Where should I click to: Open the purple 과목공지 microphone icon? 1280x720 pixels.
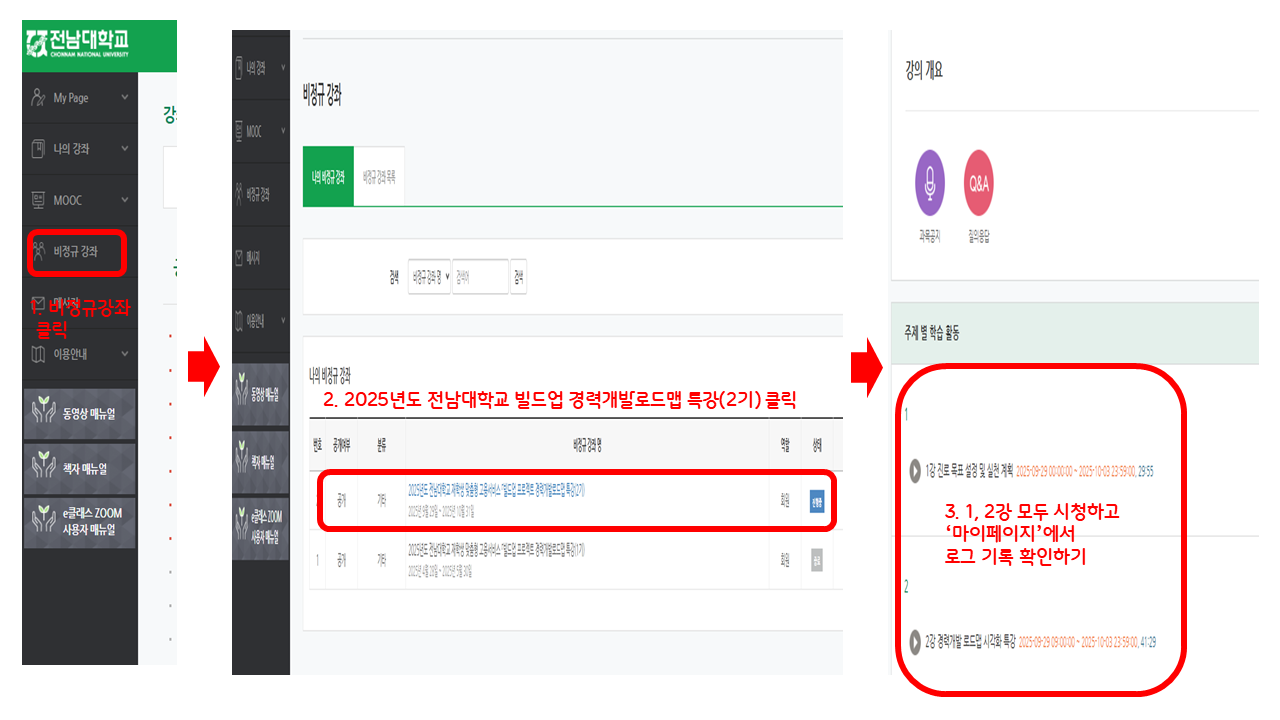coord(930,183)
